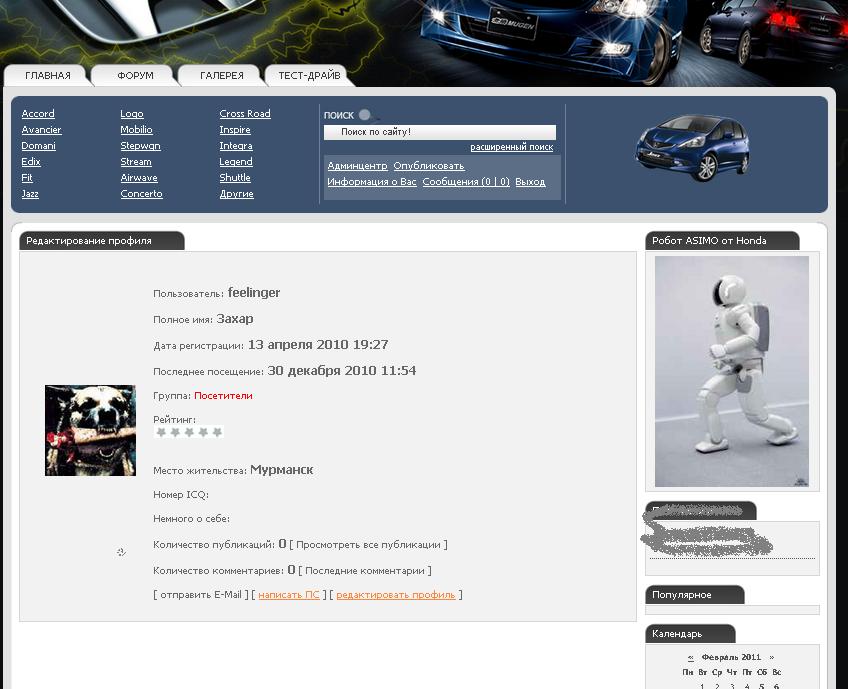
Task: Click Просмотреть все публикации link
Action: (x=368, y=545)
